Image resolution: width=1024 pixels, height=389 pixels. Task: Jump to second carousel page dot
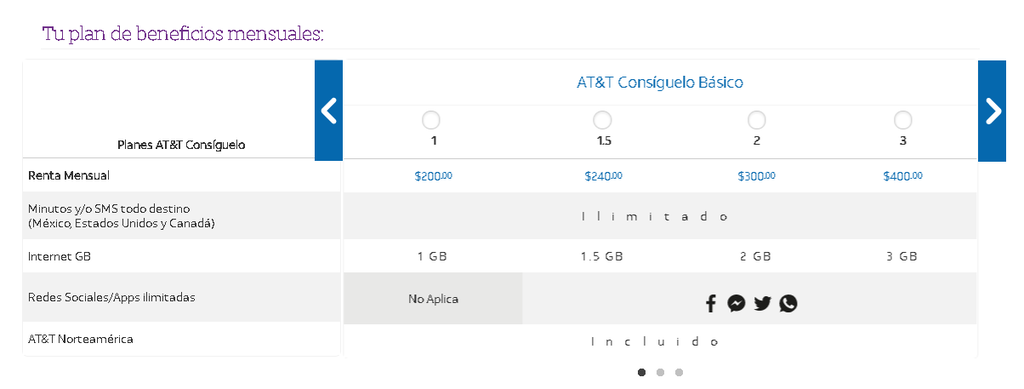(x=660, y=373)
